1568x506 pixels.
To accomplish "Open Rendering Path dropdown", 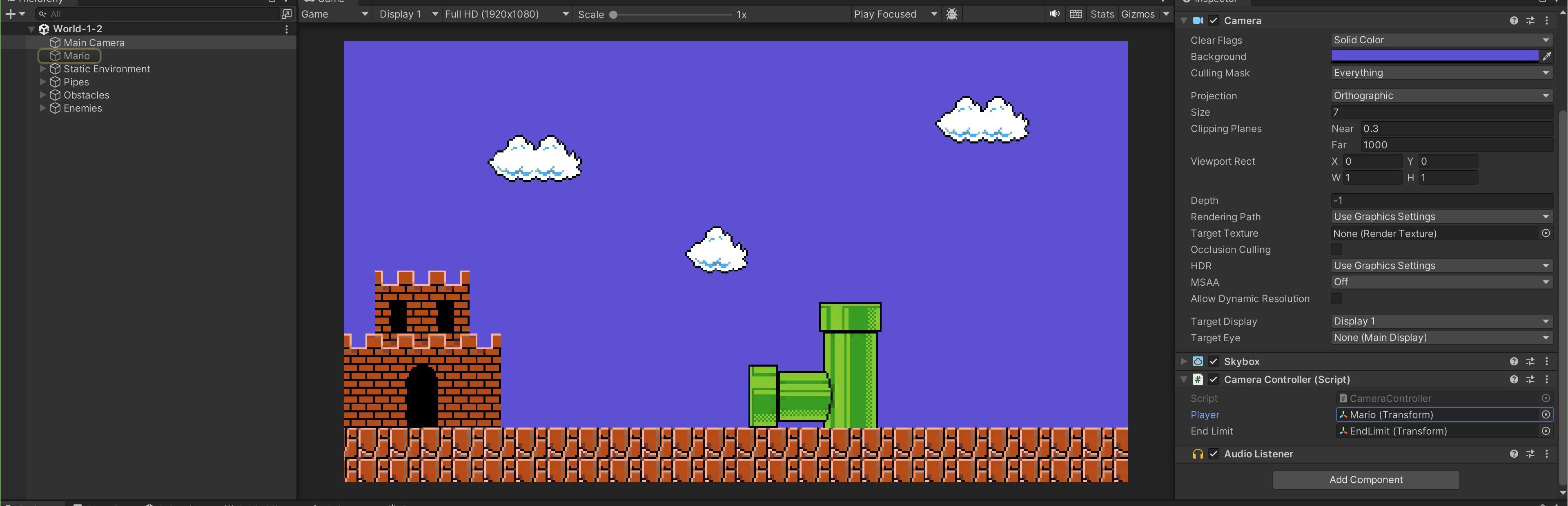I will coord(1441,217).
